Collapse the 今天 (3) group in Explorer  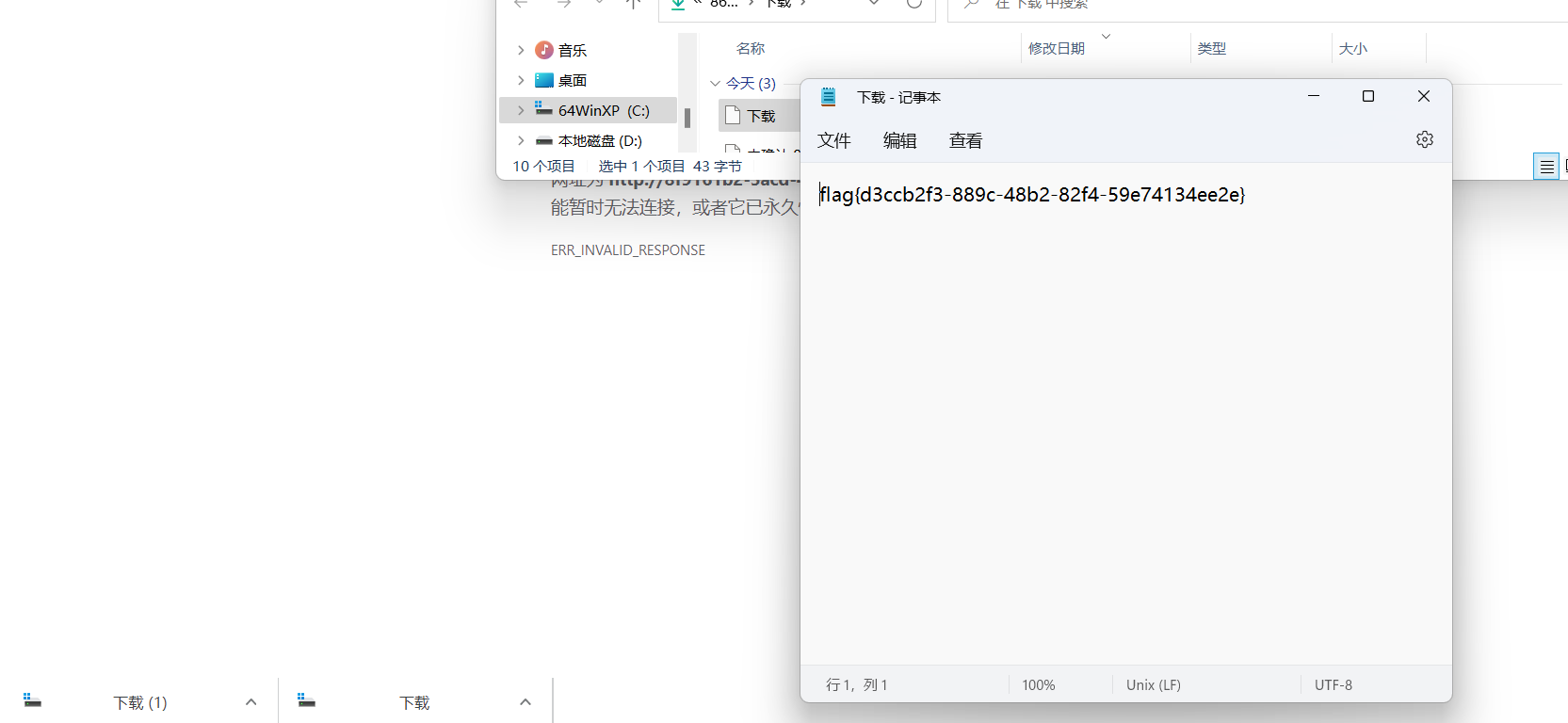coord(715,84)
